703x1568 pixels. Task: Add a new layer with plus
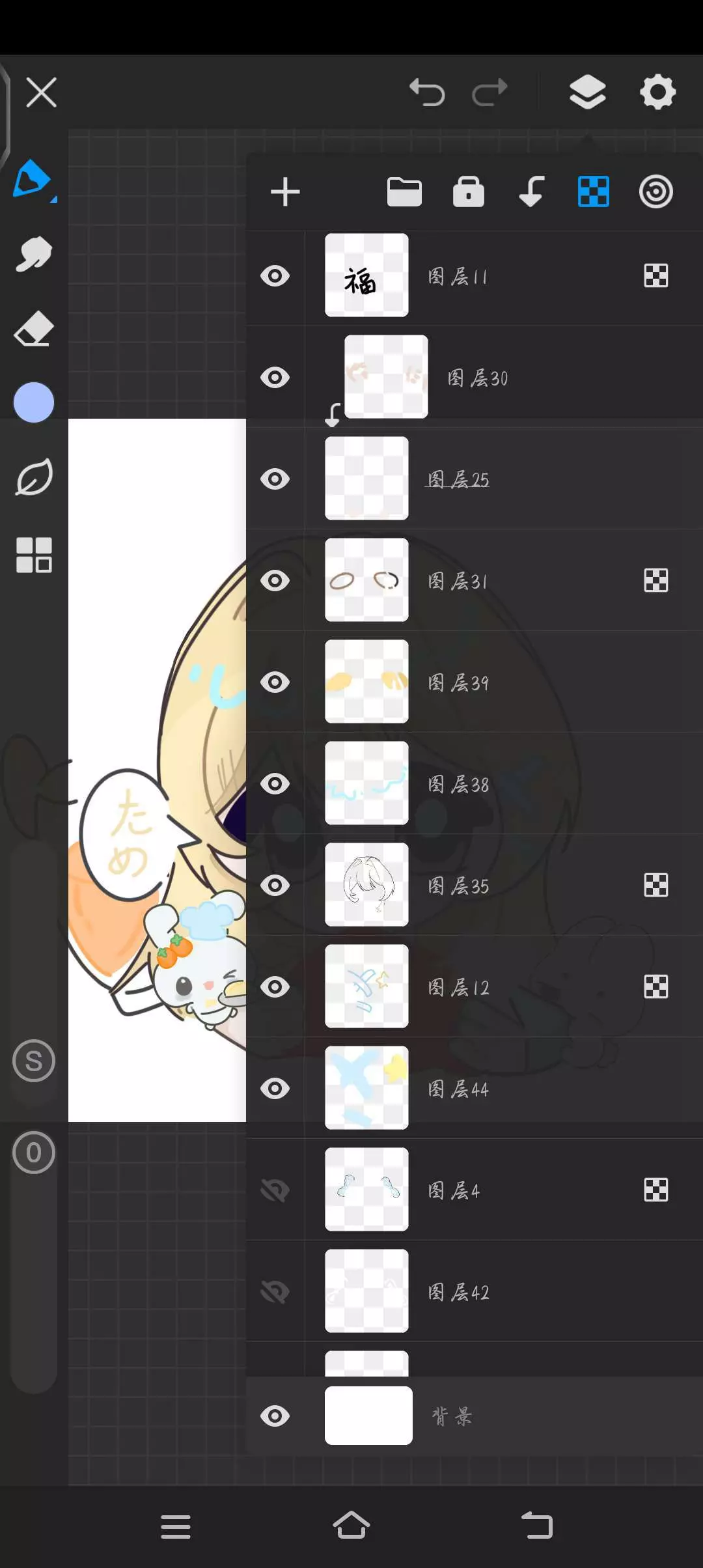[x=285, y=192]
